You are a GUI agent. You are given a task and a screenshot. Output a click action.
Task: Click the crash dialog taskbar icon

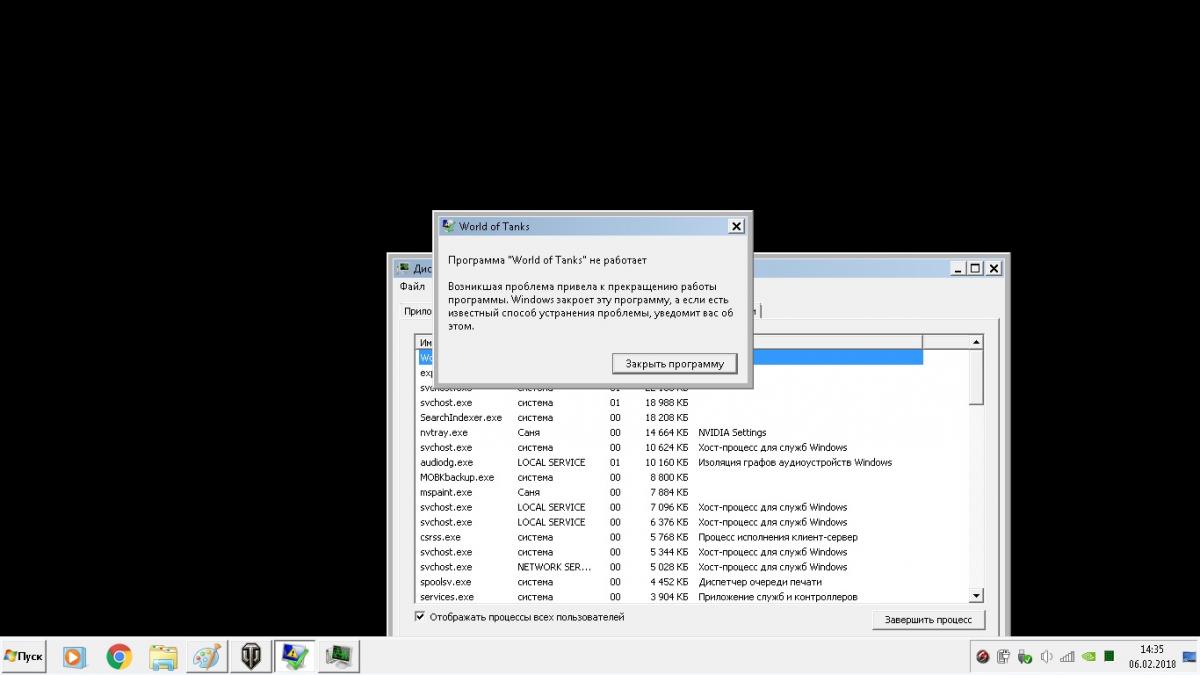pyautogui.click(x=295, y=656)
